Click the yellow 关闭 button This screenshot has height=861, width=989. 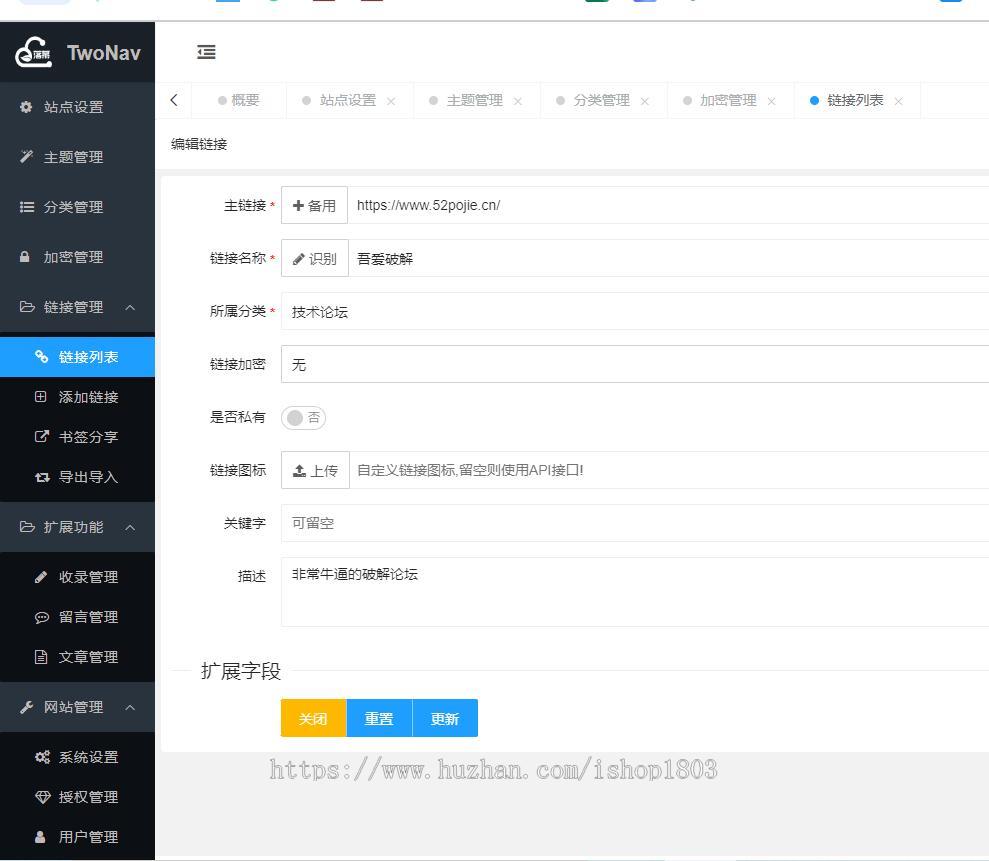(313, 718)
